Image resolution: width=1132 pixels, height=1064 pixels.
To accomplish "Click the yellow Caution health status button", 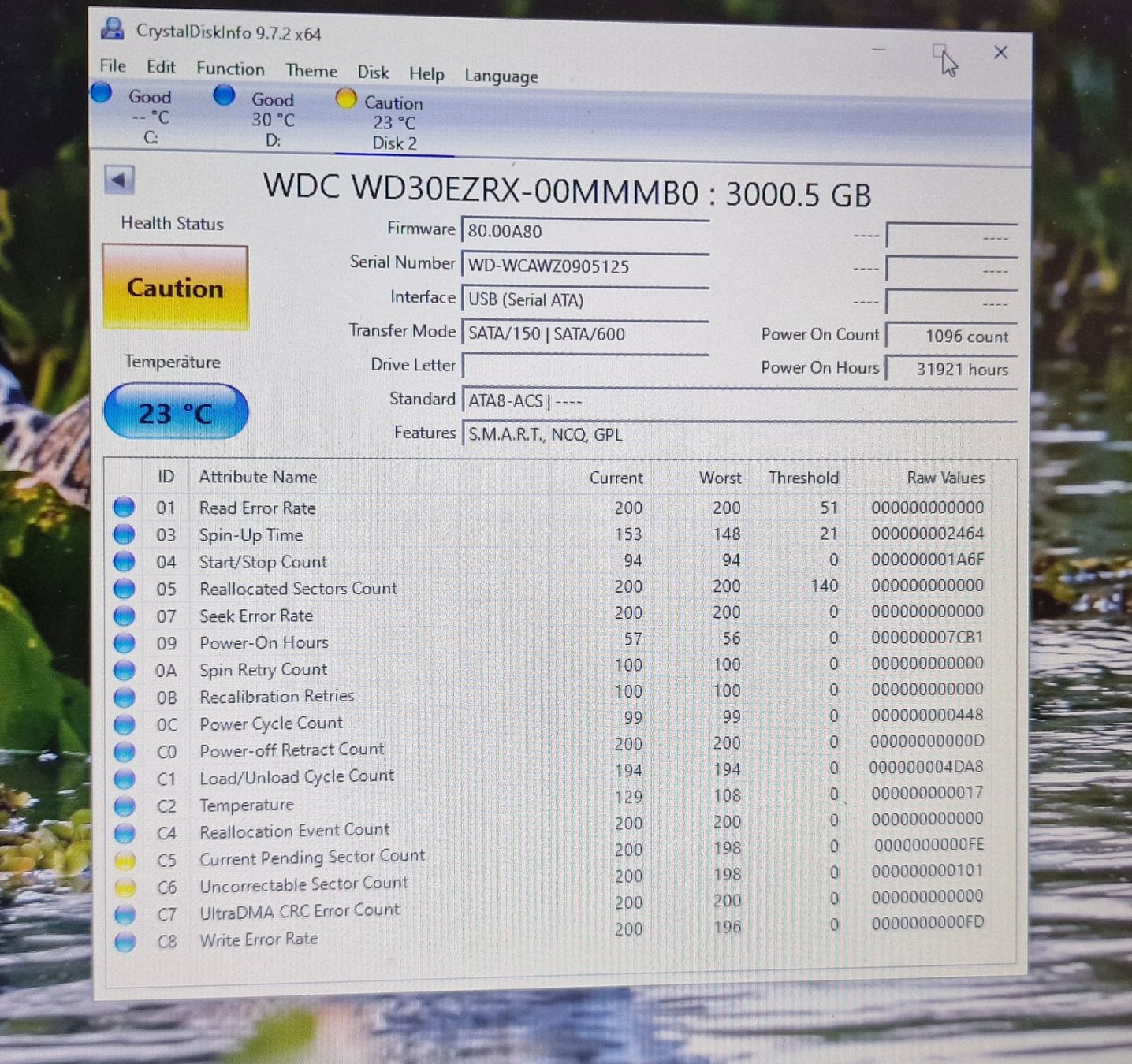I will click(175, 288).
